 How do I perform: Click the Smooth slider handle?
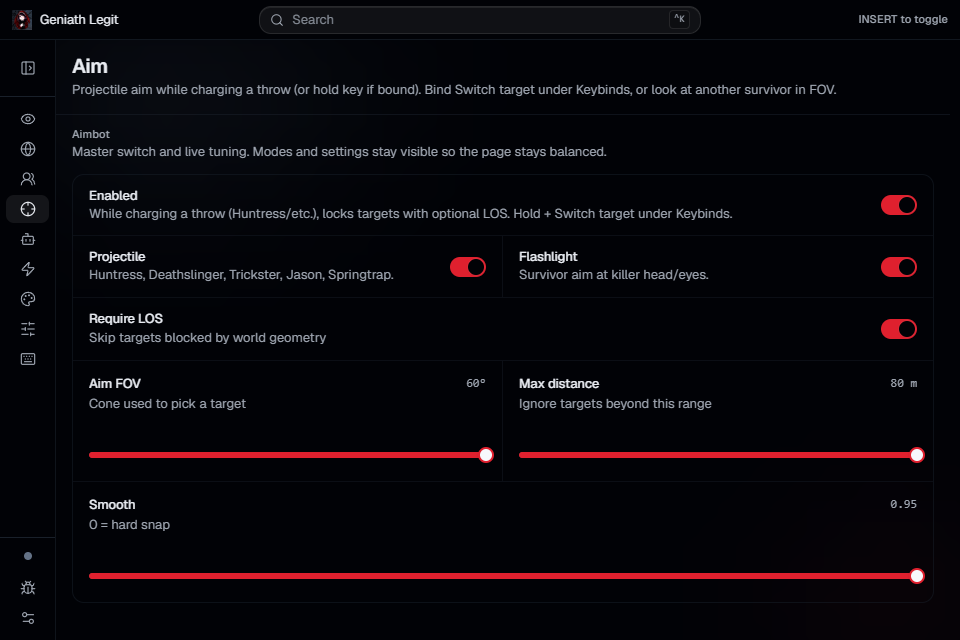pyautogui.click(x=917, y=576)
